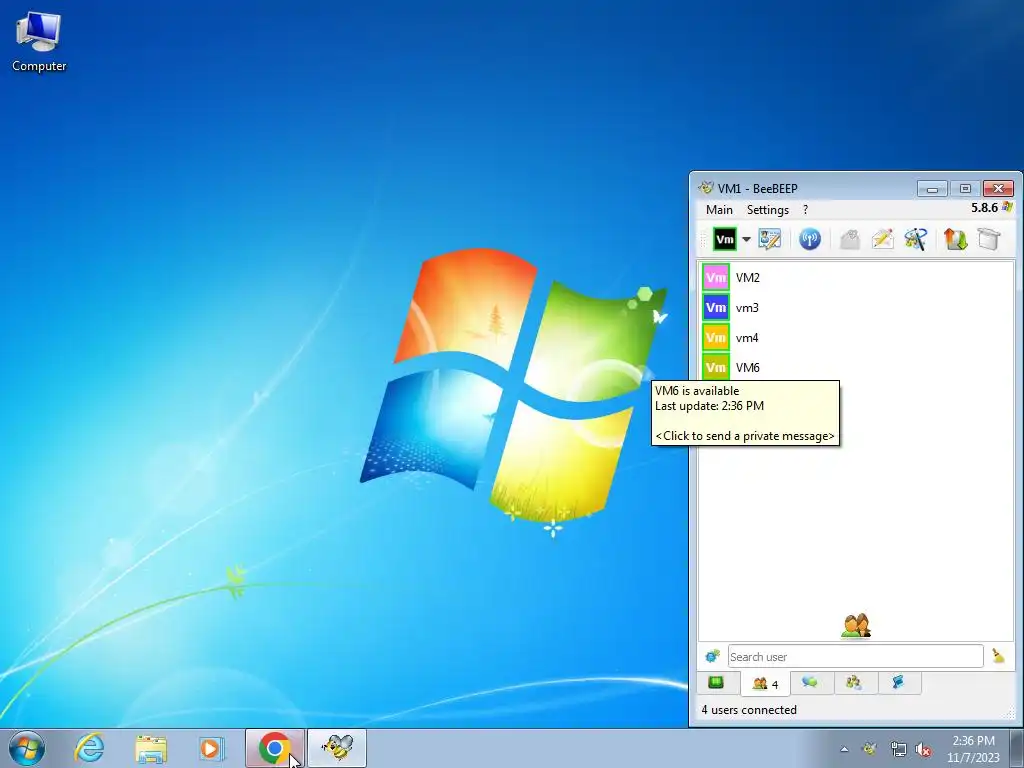Click the create group tools icon
1024x768 pixels.
916,239
